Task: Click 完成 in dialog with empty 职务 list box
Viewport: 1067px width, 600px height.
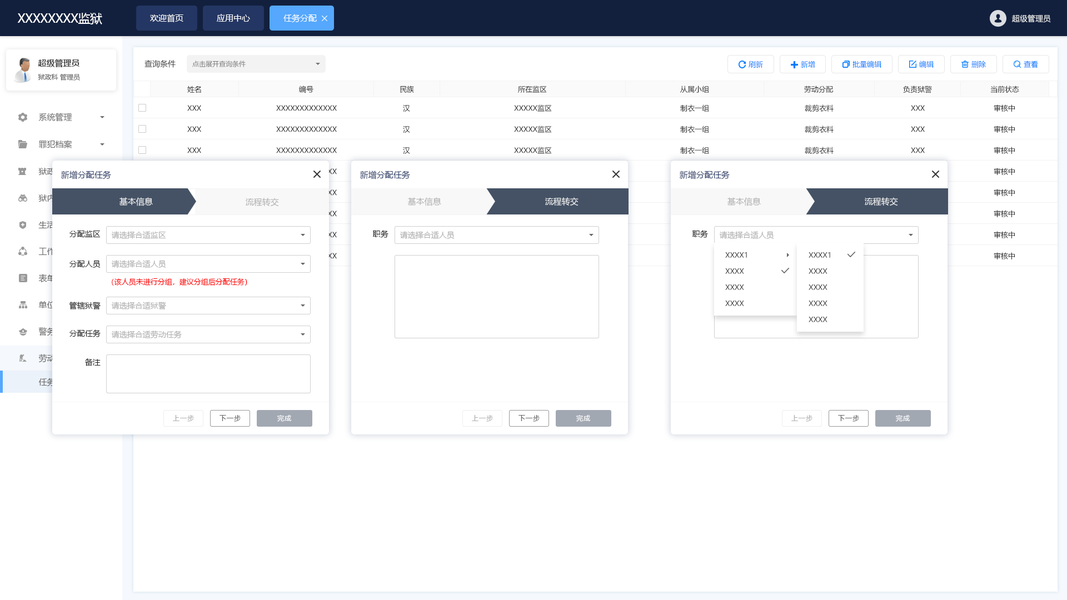Action: 583,418
